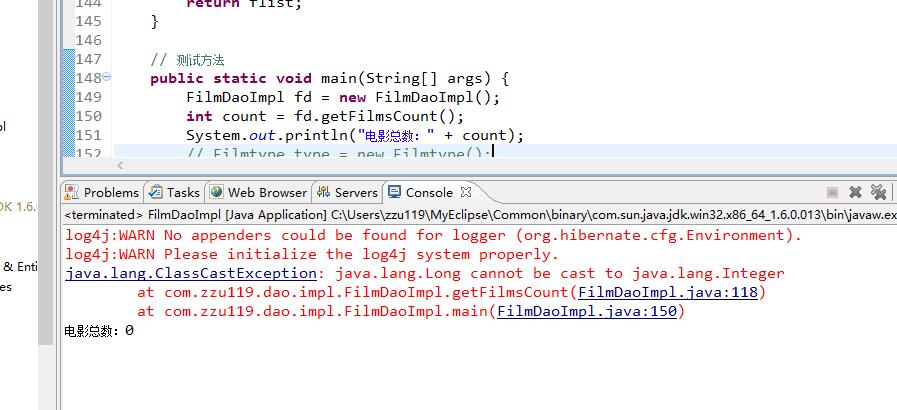This screenshot has height=410, width=897.
Task: Click the 'No appenders could be found' warning line
Action: (x=434, y=235)
